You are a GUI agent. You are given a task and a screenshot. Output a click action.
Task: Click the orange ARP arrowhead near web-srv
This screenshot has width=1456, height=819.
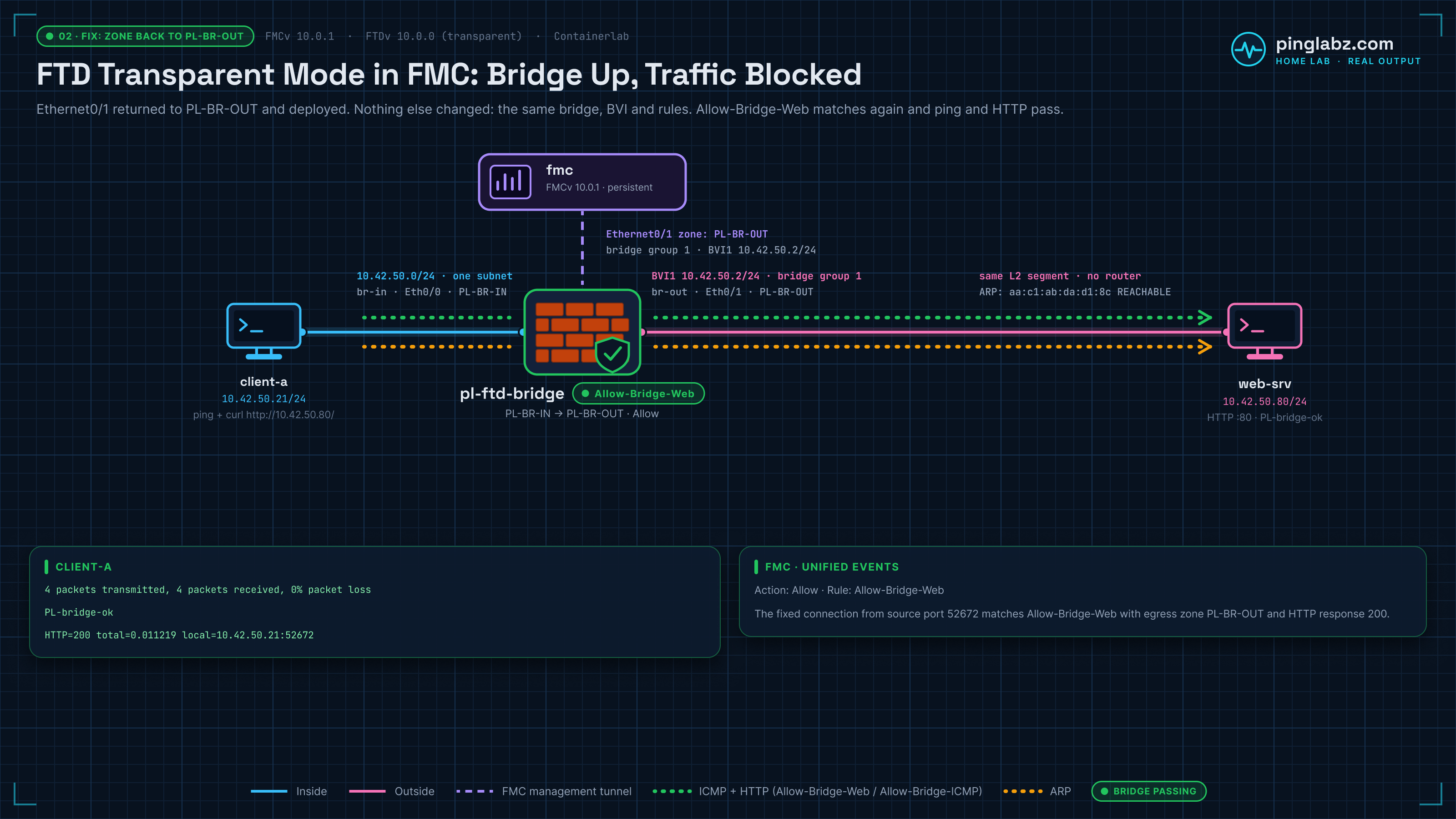point(1204,346)
